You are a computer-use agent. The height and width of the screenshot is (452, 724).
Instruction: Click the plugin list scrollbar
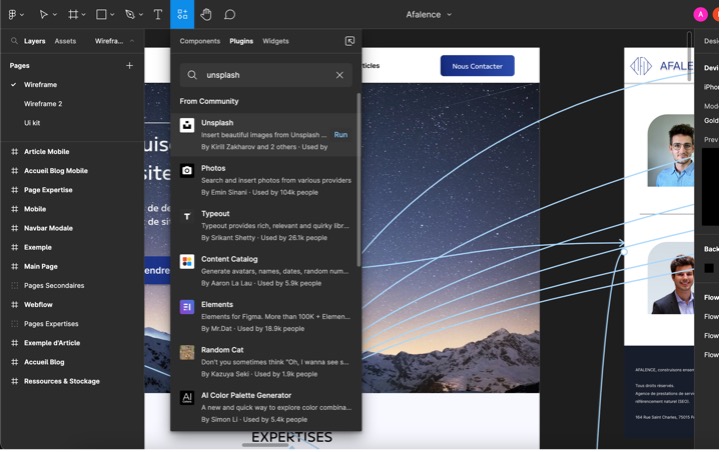[x=359, y=180]
